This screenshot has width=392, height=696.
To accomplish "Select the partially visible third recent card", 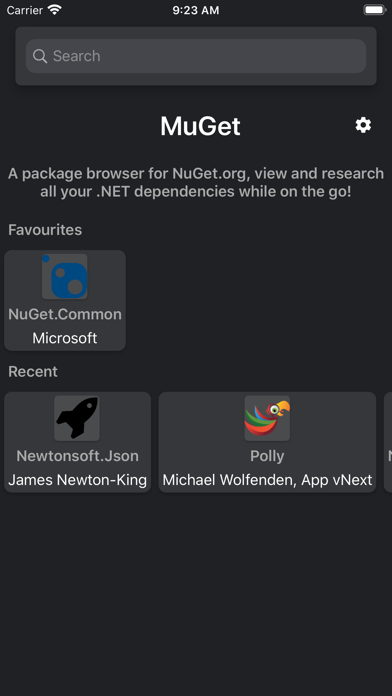I will (388, 442).
